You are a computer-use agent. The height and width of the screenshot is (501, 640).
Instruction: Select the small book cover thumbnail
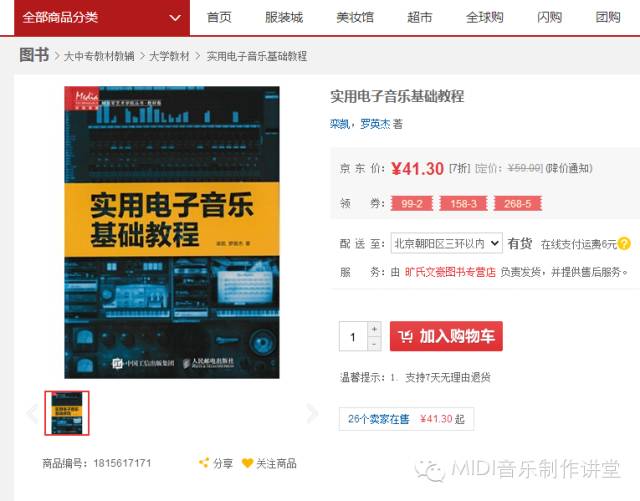tap(67, 413)
